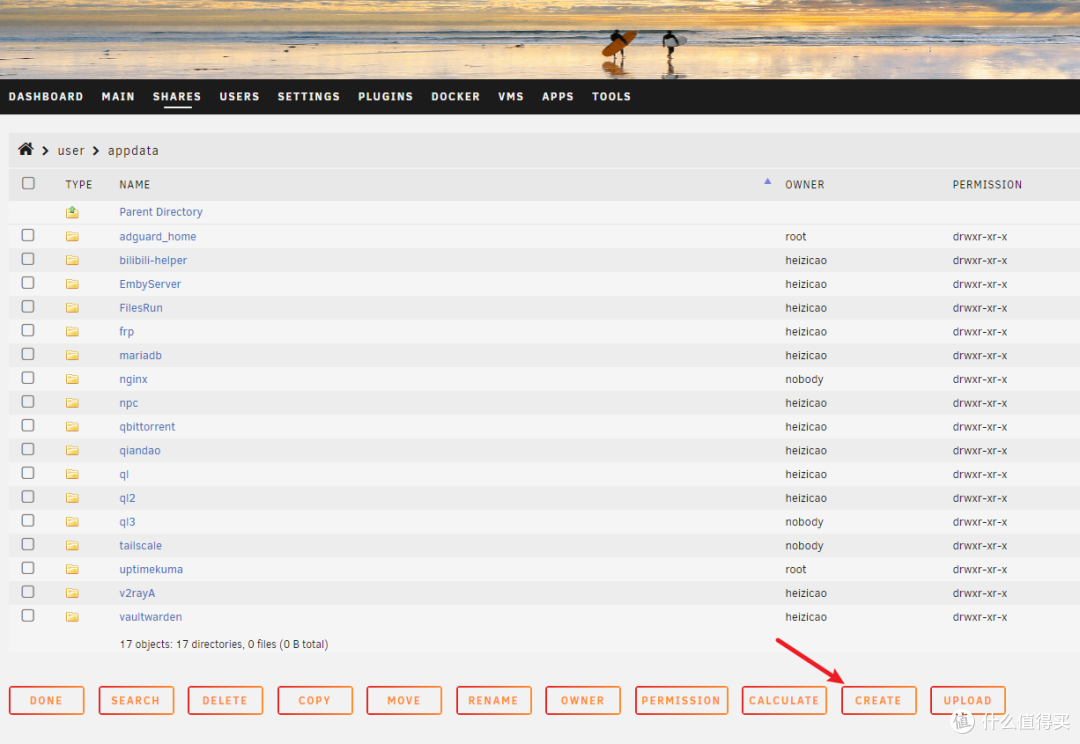
Task: Click the Shares tab
Action: (177, 96)
